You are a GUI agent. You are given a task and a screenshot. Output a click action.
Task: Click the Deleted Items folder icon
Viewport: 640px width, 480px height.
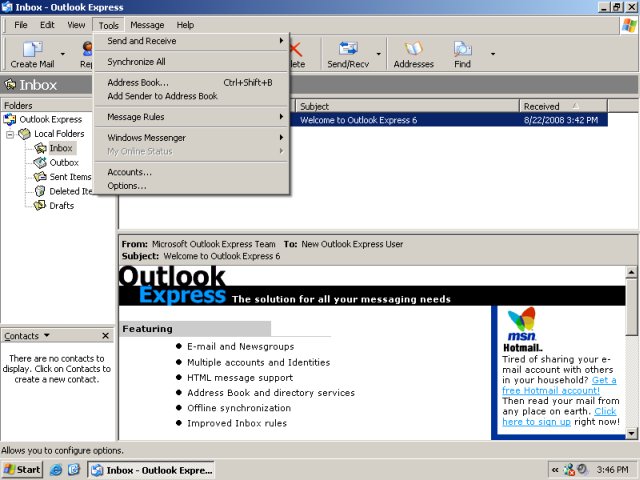pyautogui.click(x=40, y=191)
